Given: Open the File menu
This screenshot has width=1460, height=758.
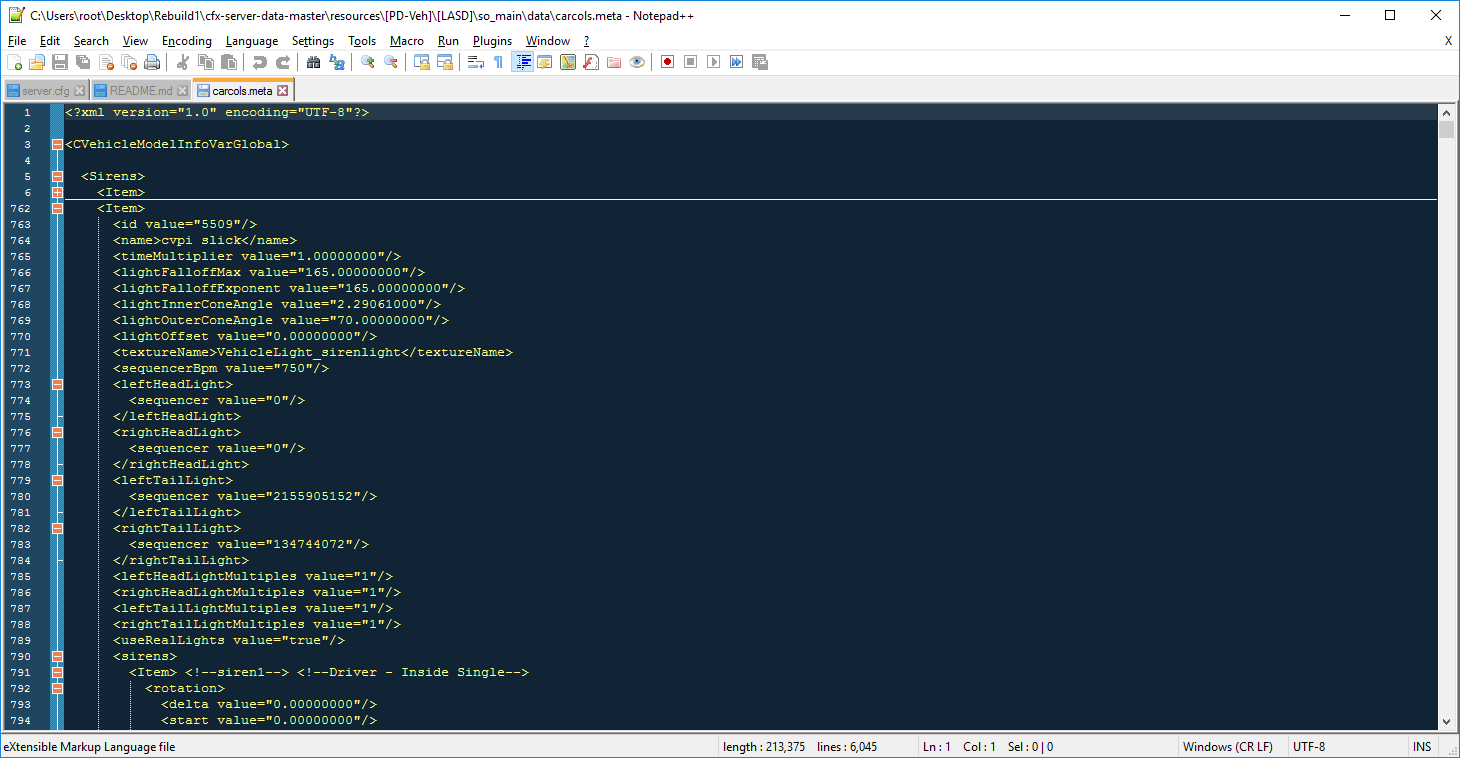Looking at the screenshot, I should (x=17, y=41).
